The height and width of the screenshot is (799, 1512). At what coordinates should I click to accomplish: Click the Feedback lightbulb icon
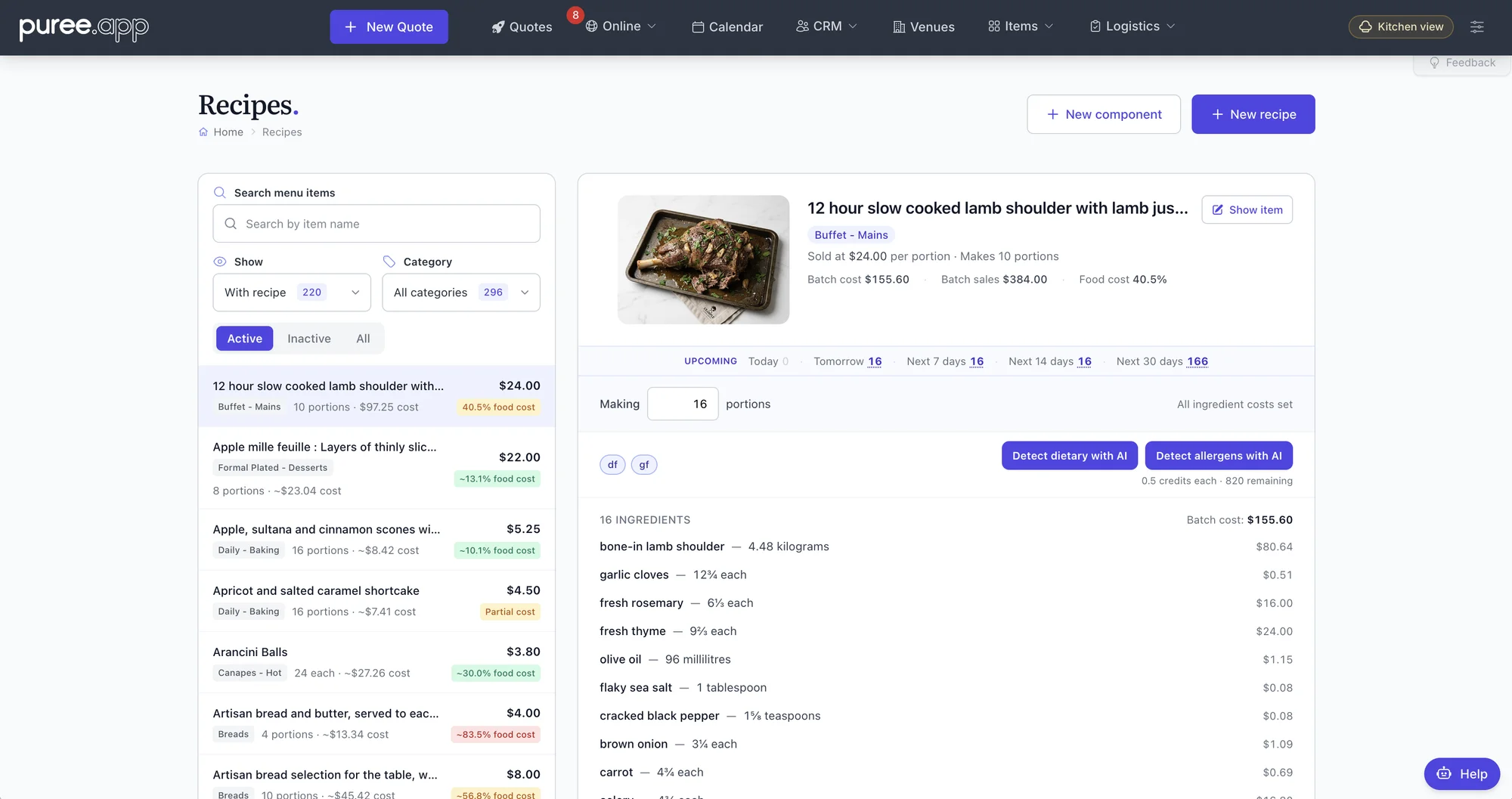point(1434,63)
